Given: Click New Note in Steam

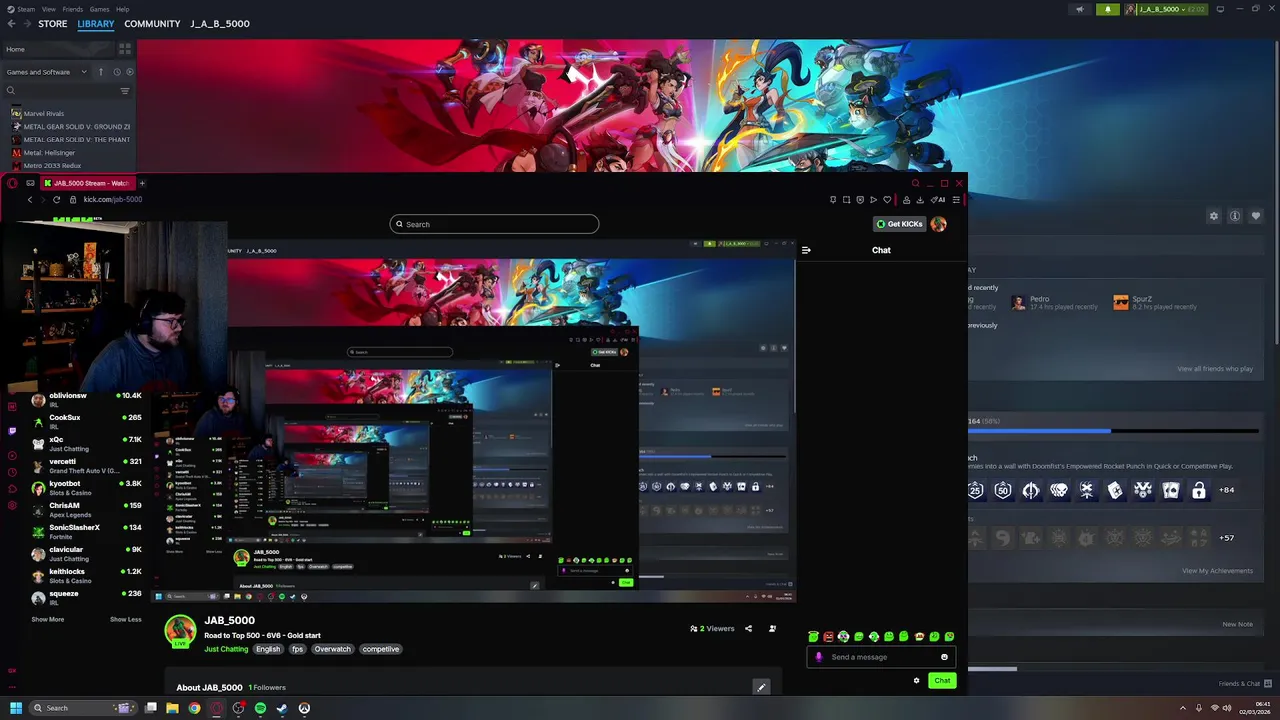Looking at the screenshot, I should (x=1237, y=624).
